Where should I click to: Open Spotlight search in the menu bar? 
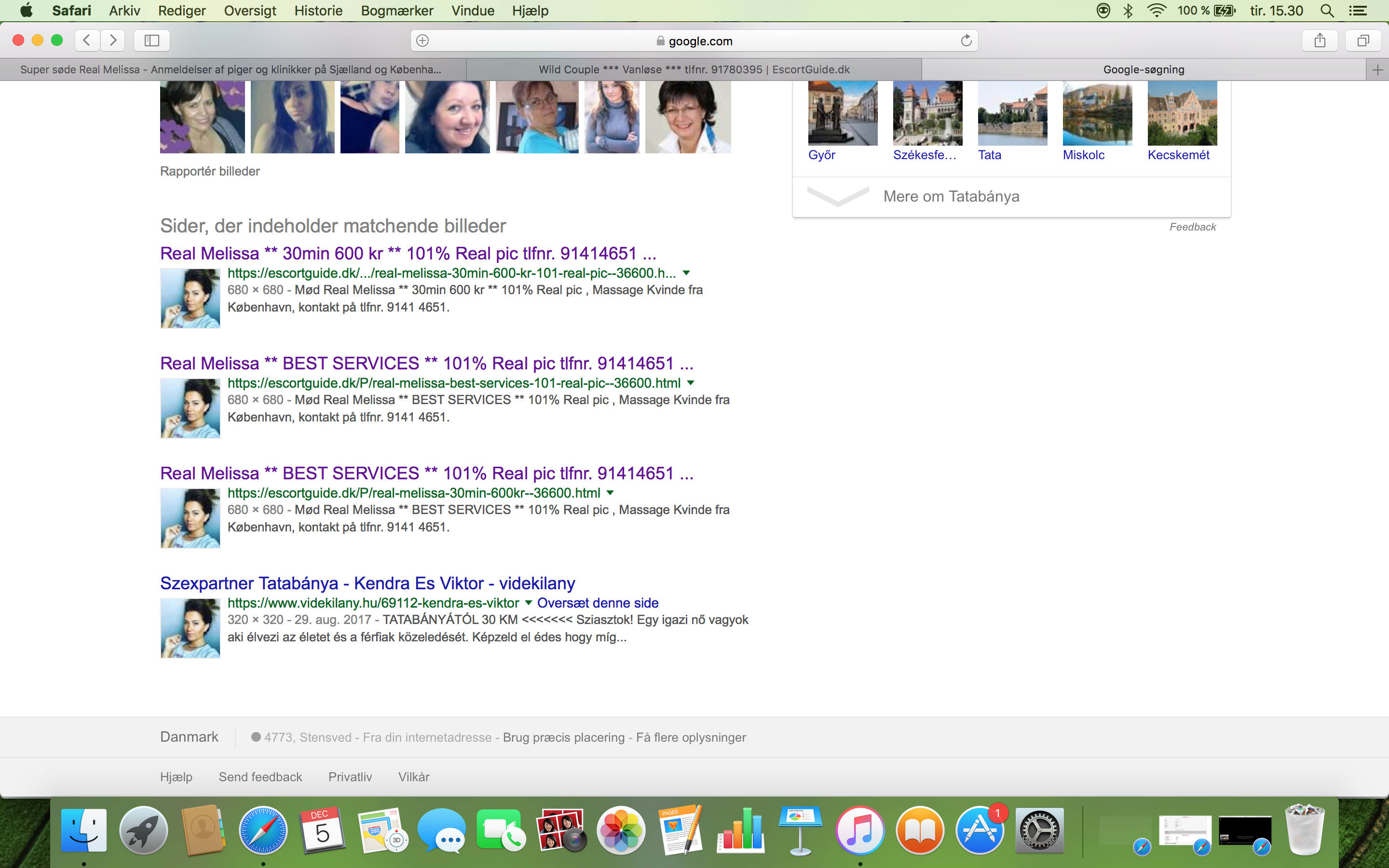click(1326, 10)
